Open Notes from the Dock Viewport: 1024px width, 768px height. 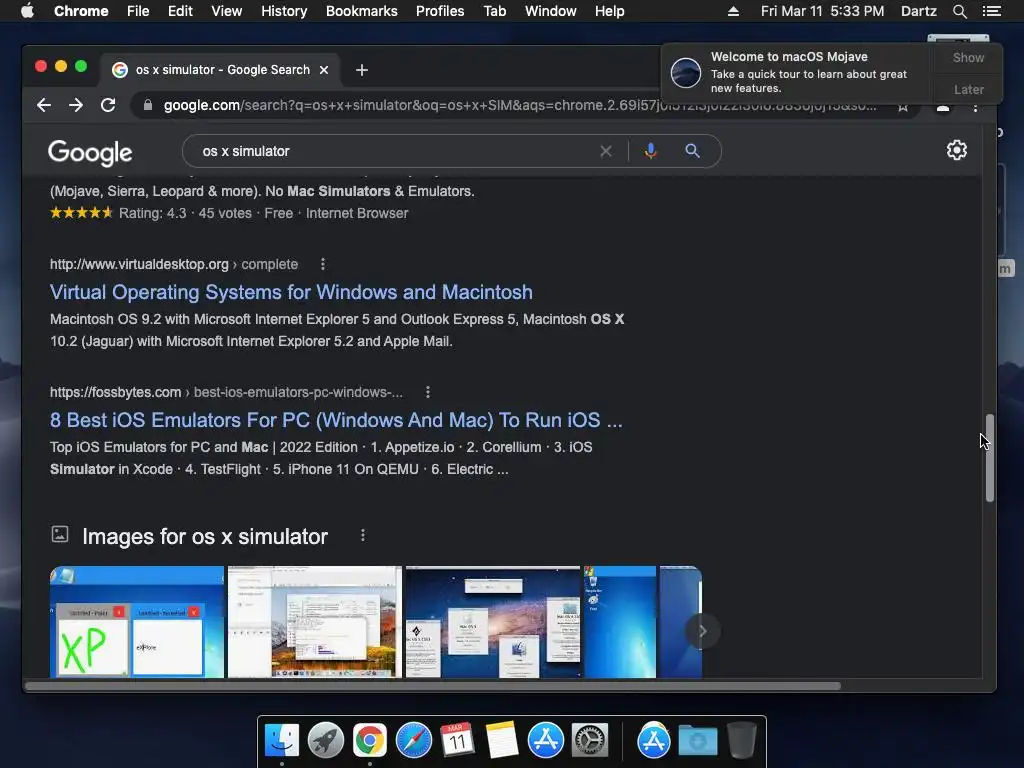click(502, 741)
